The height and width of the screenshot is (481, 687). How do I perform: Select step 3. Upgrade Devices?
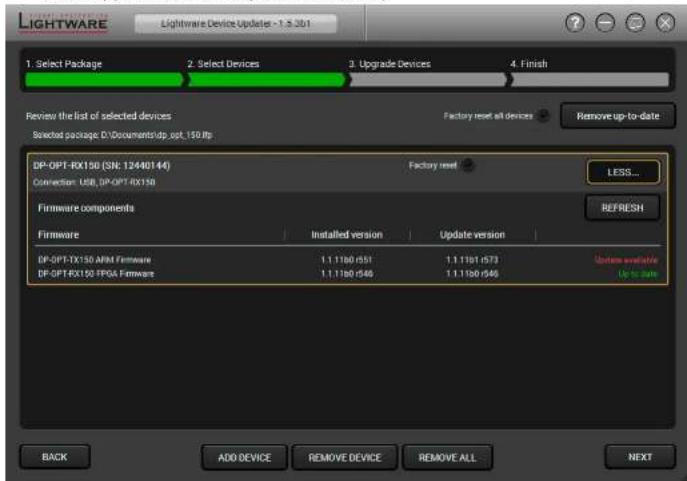(x=390, y=64)
